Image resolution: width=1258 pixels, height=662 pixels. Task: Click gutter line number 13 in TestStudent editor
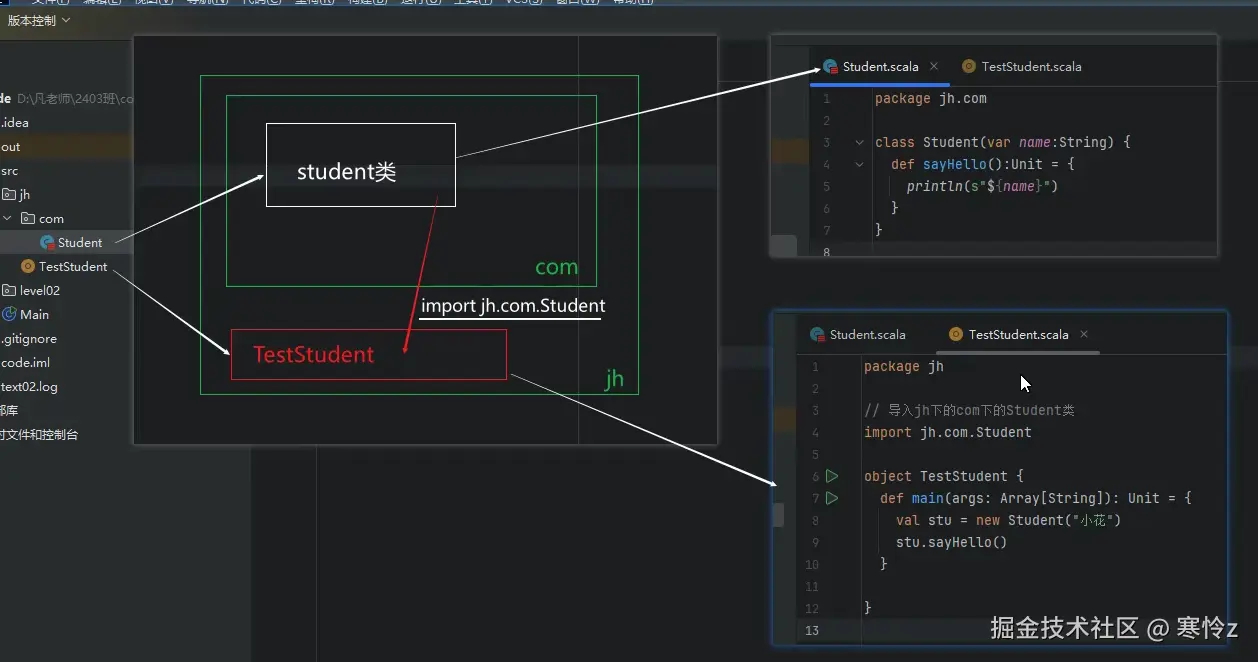point(811,630)
